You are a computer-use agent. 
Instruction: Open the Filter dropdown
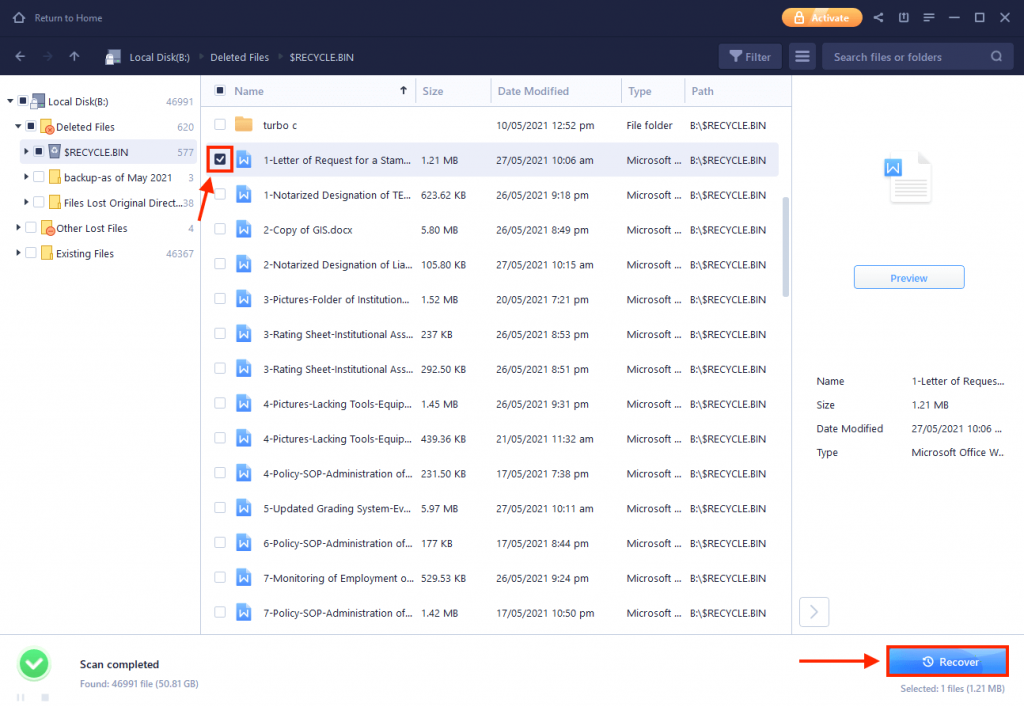749,56
